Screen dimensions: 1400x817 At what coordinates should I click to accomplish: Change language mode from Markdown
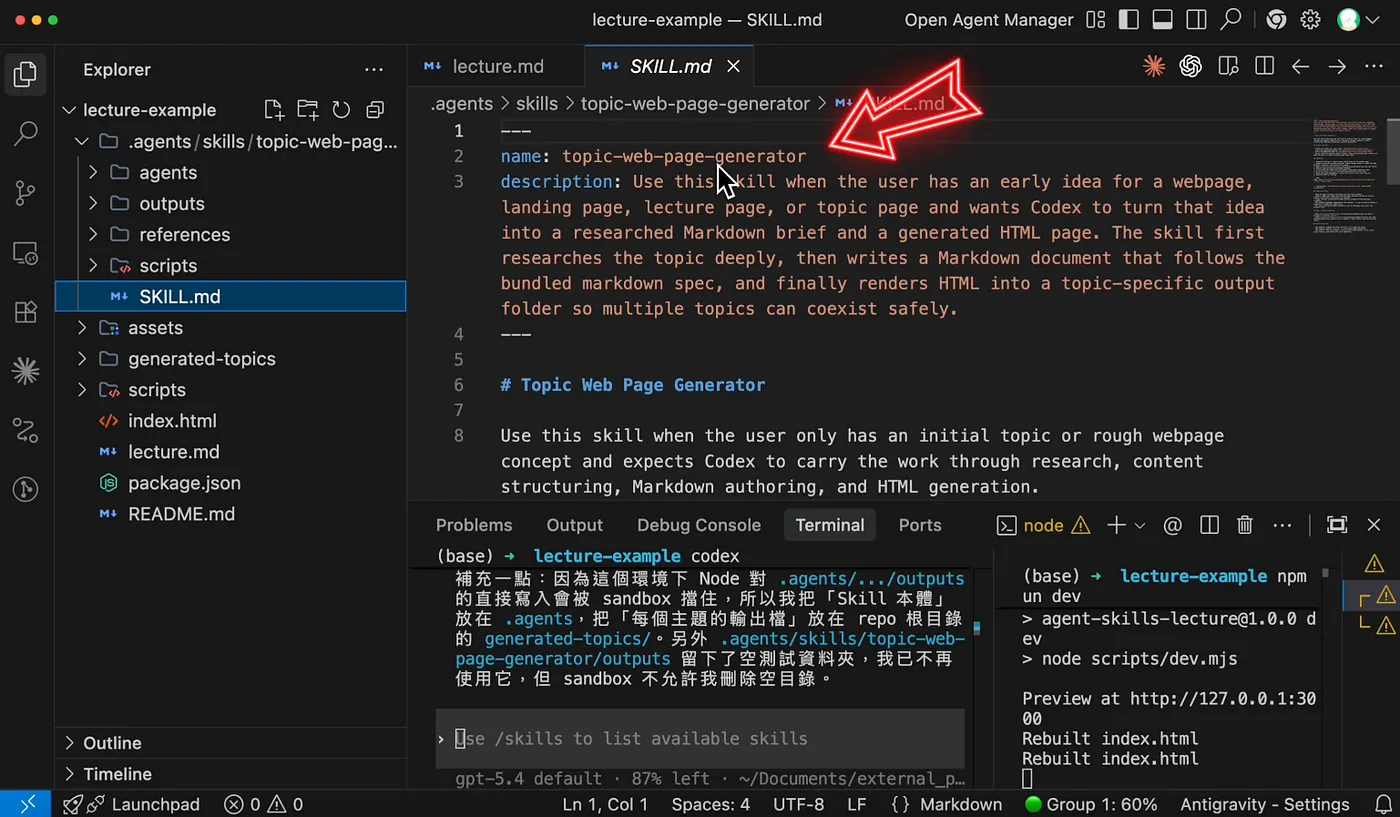tap(961, 804)
